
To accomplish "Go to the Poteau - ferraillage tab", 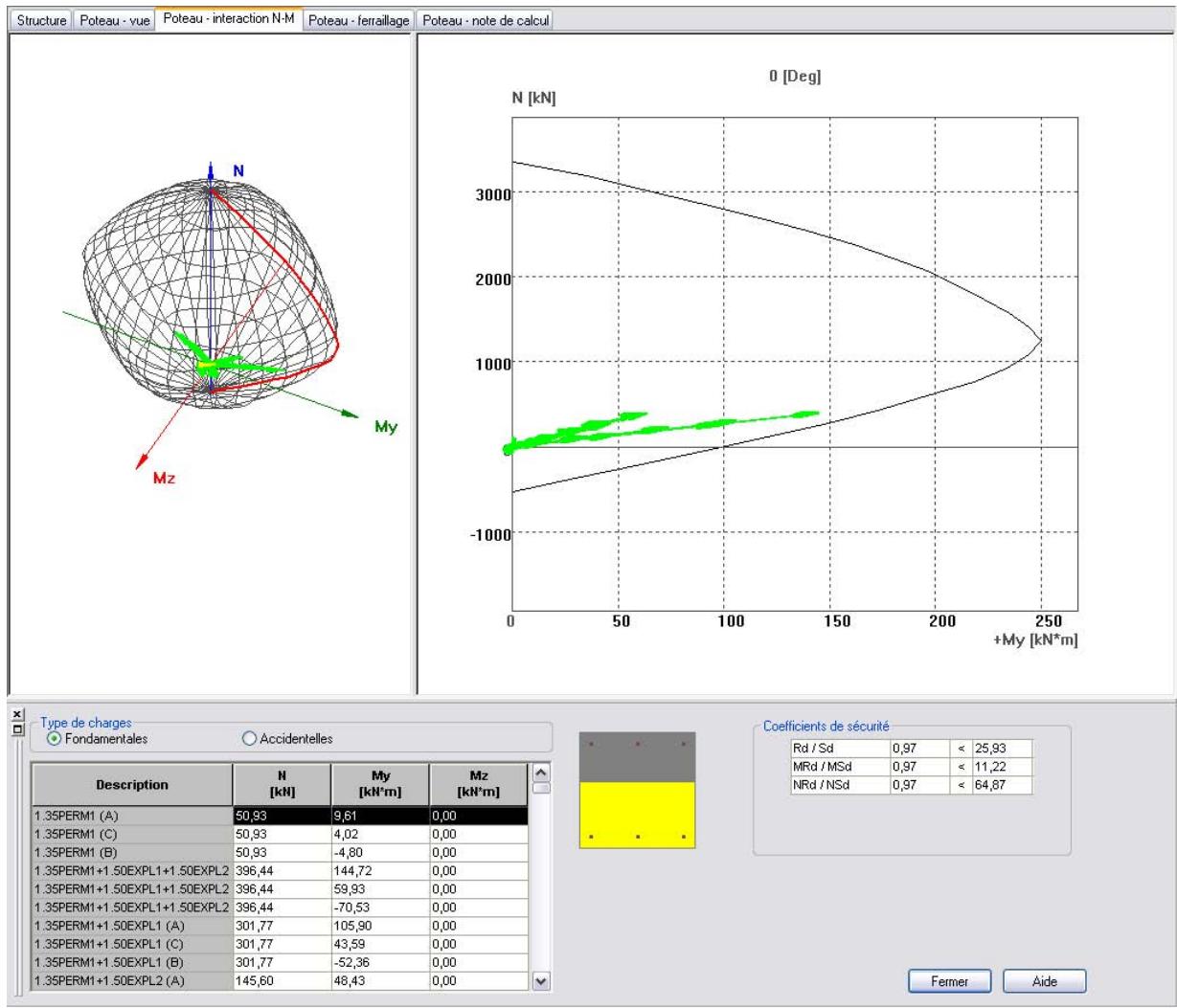I will point(359,20).
